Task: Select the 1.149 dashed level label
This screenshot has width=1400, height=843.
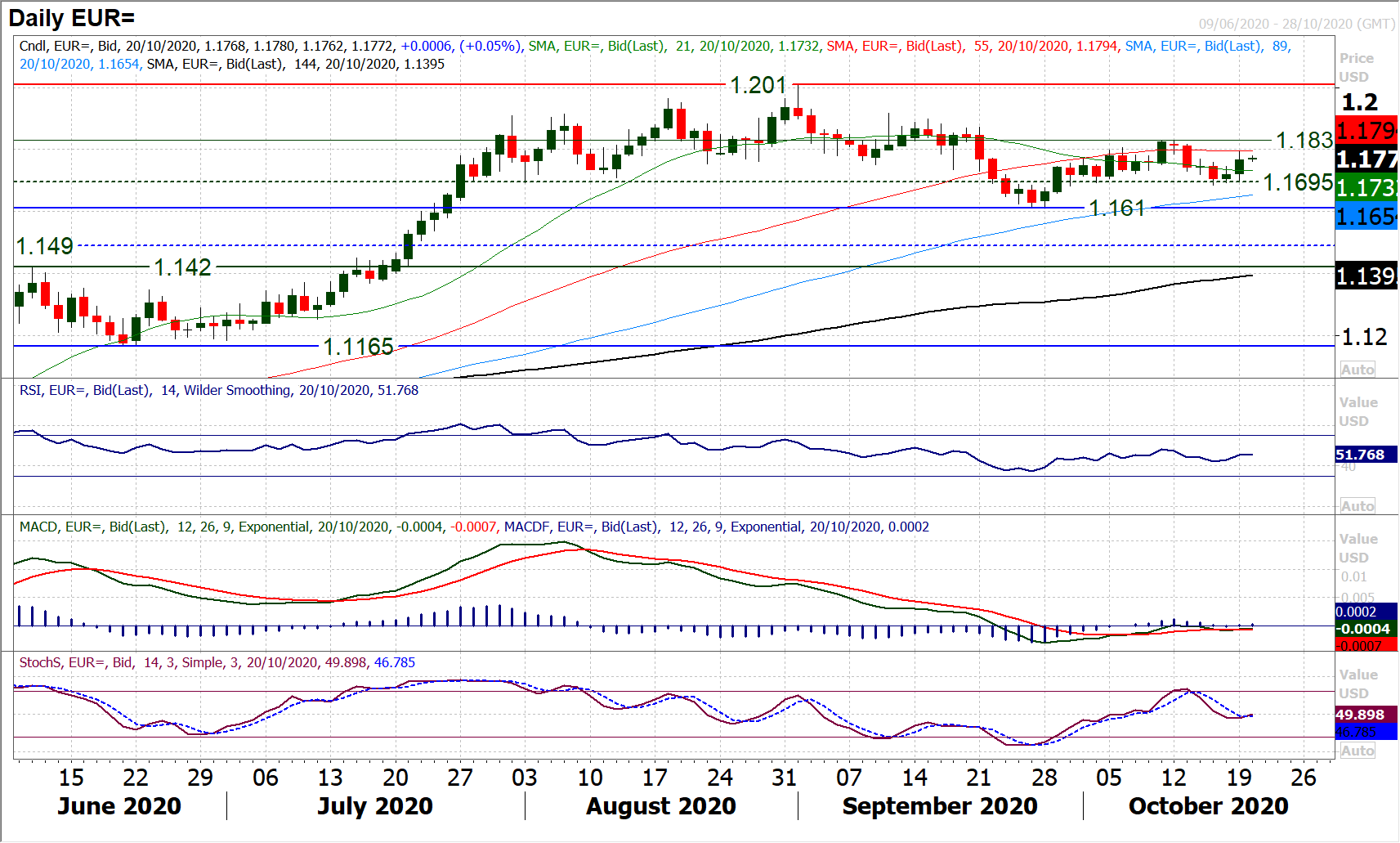Action: point(45,246)
